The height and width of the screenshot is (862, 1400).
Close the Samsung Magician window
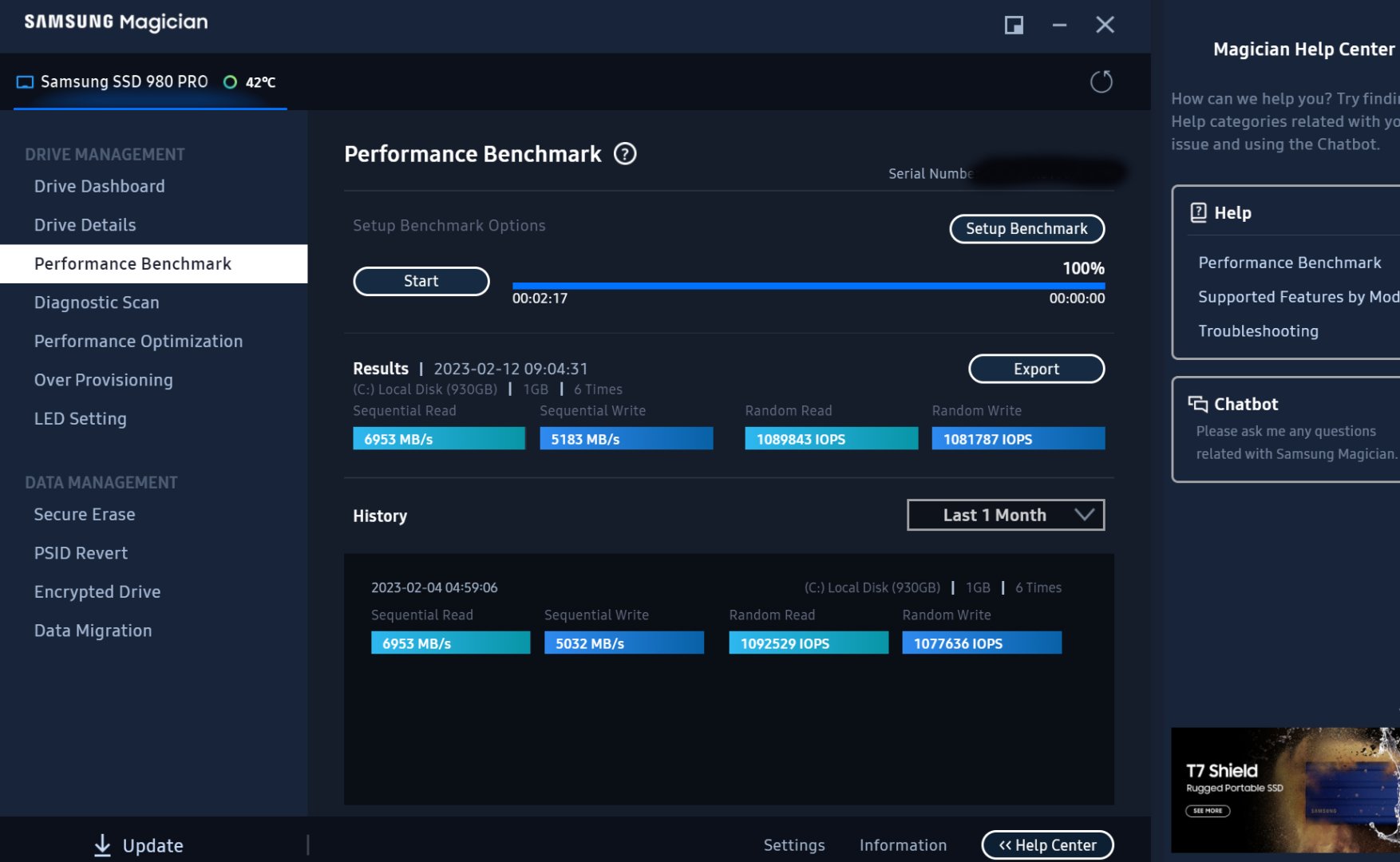(x=1105, y=25)
